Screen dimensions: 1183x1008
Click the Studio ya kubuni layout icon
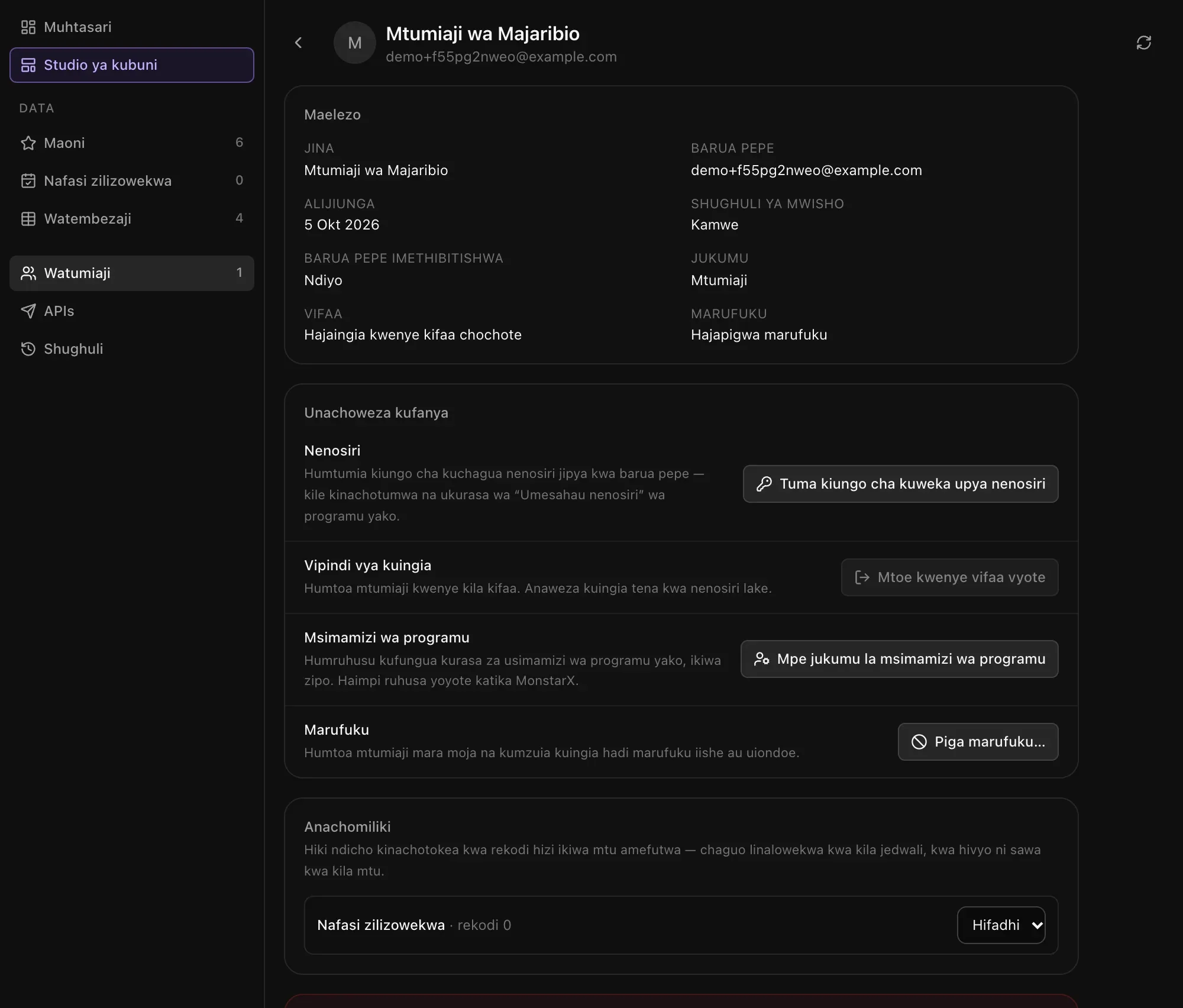(x=28, y=65)
